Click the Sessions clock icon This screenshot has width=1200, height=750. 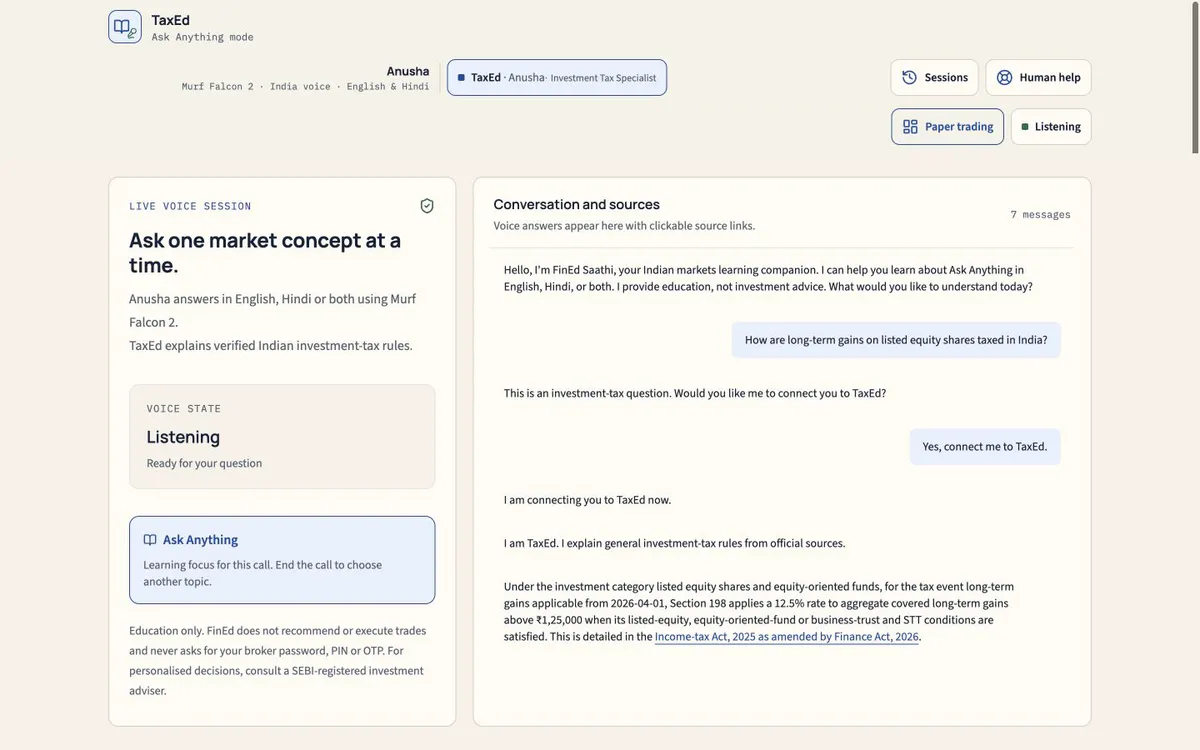coord(909,78)
